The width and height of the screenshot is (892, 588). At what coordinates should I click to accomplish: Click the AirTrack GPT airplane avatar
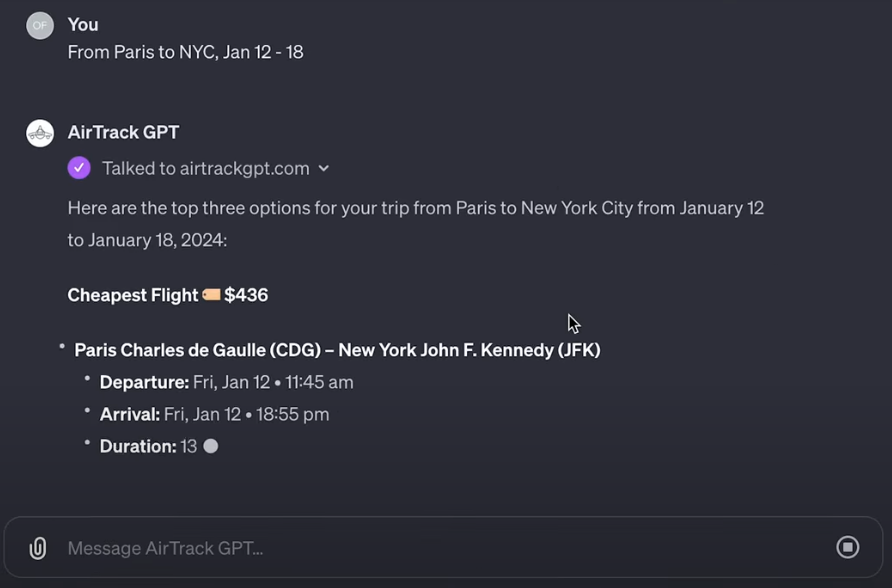pyautogui.click(x=40, y=133)
